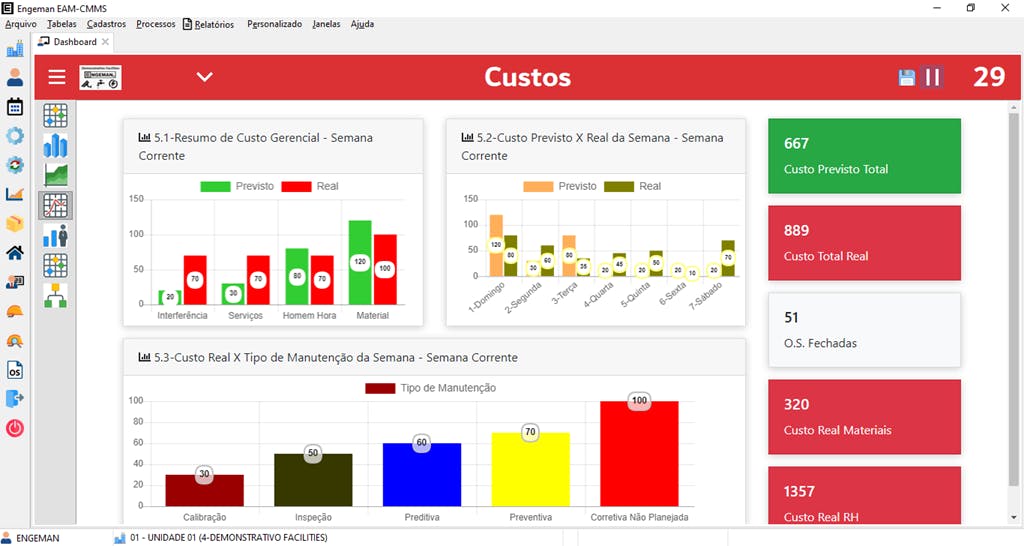Open the OS work order icon

(x=14, y=370)
